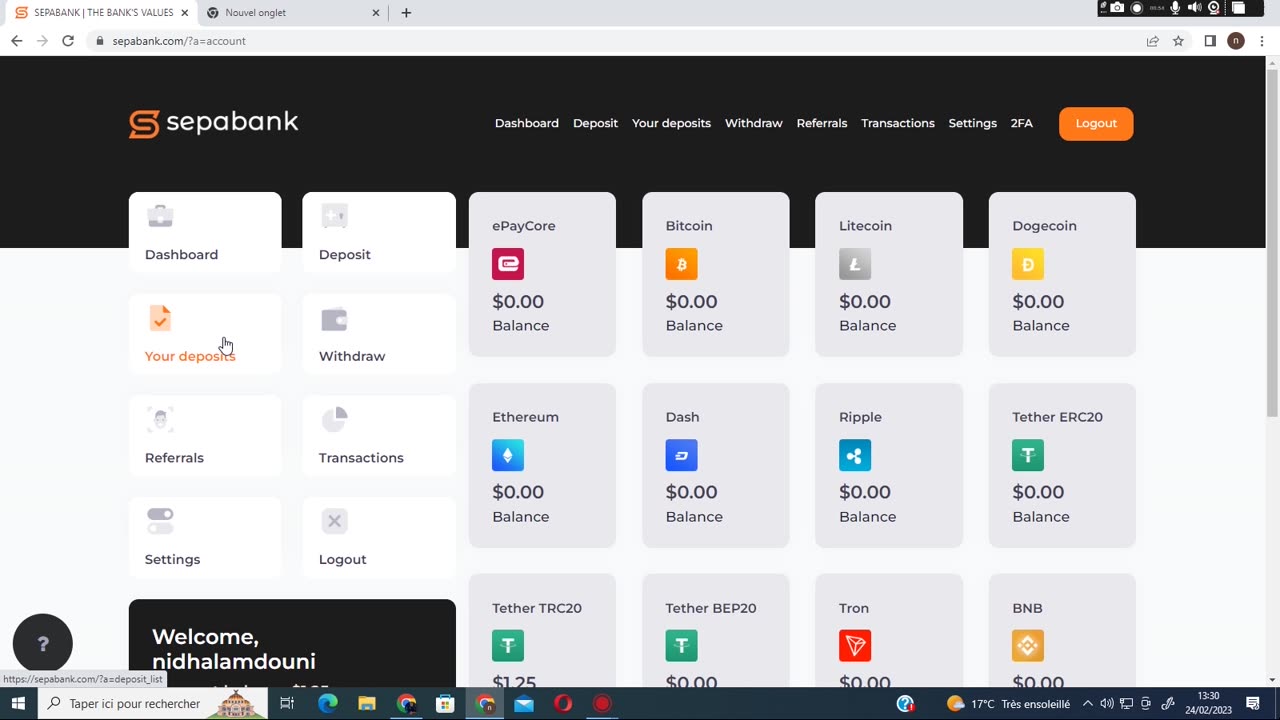Share this page via address bar icon
This screenshot has width=1280, height=720.
tap(1153, 41)
